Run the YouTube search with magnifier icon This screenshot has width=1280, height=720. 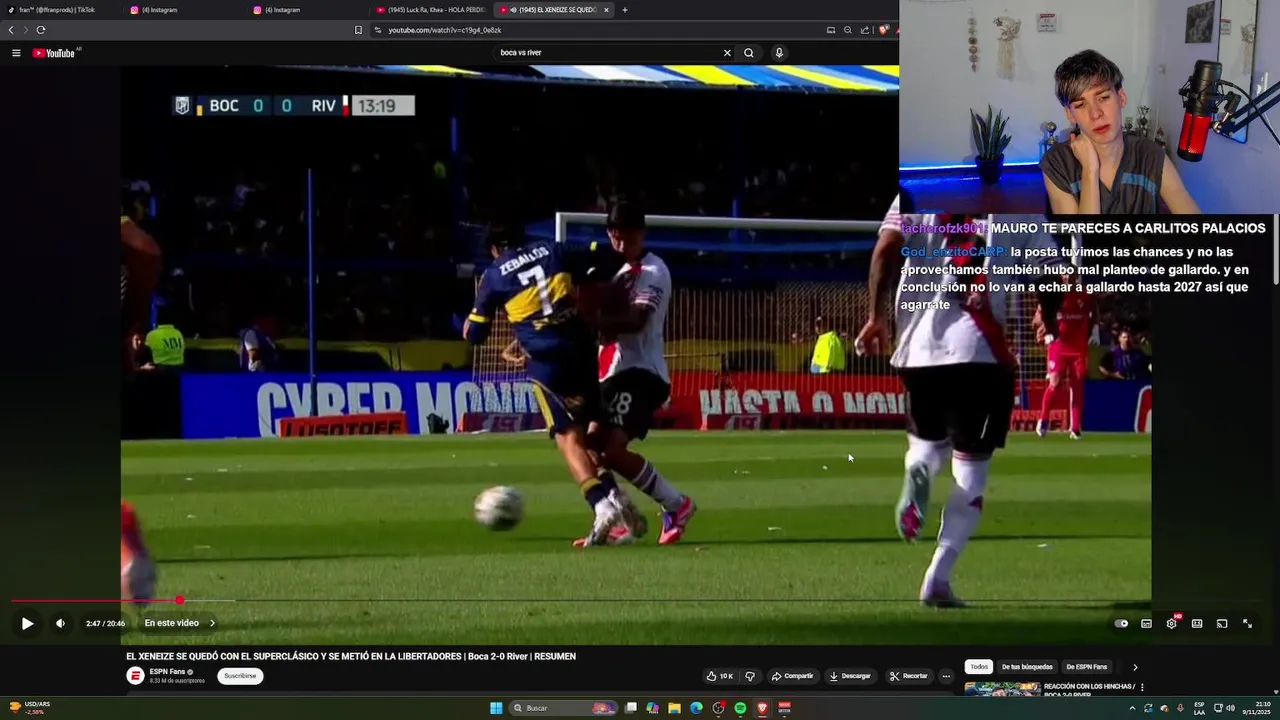click(749, 53)
